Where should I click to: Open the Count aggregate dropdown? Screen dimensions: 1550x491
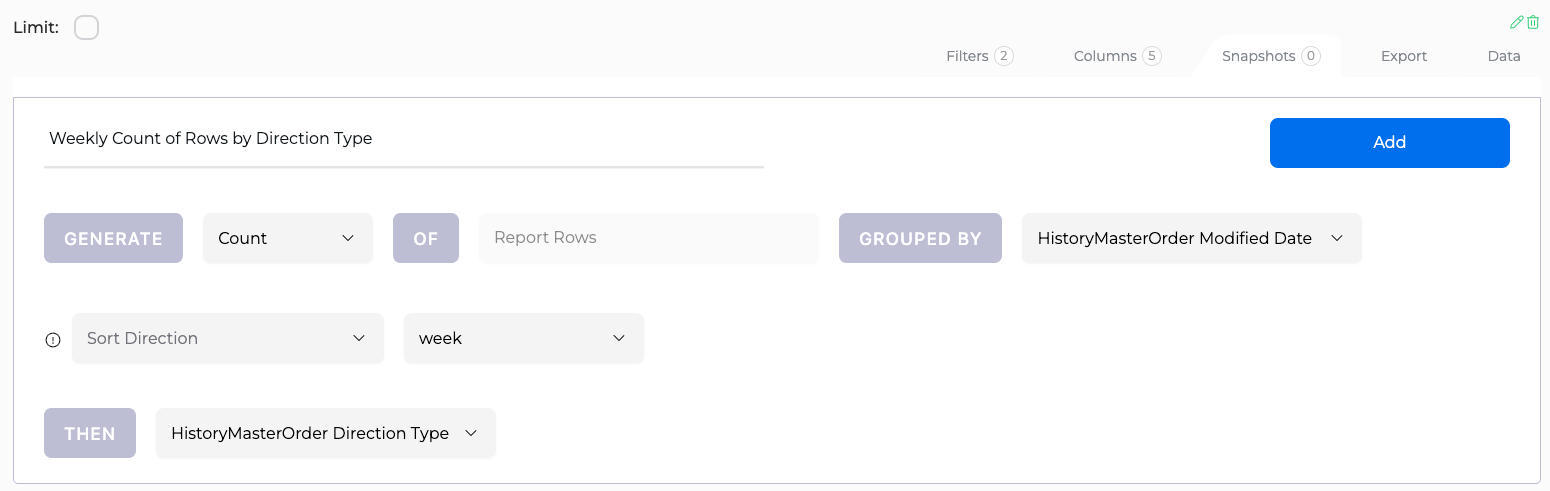[288, 238]
